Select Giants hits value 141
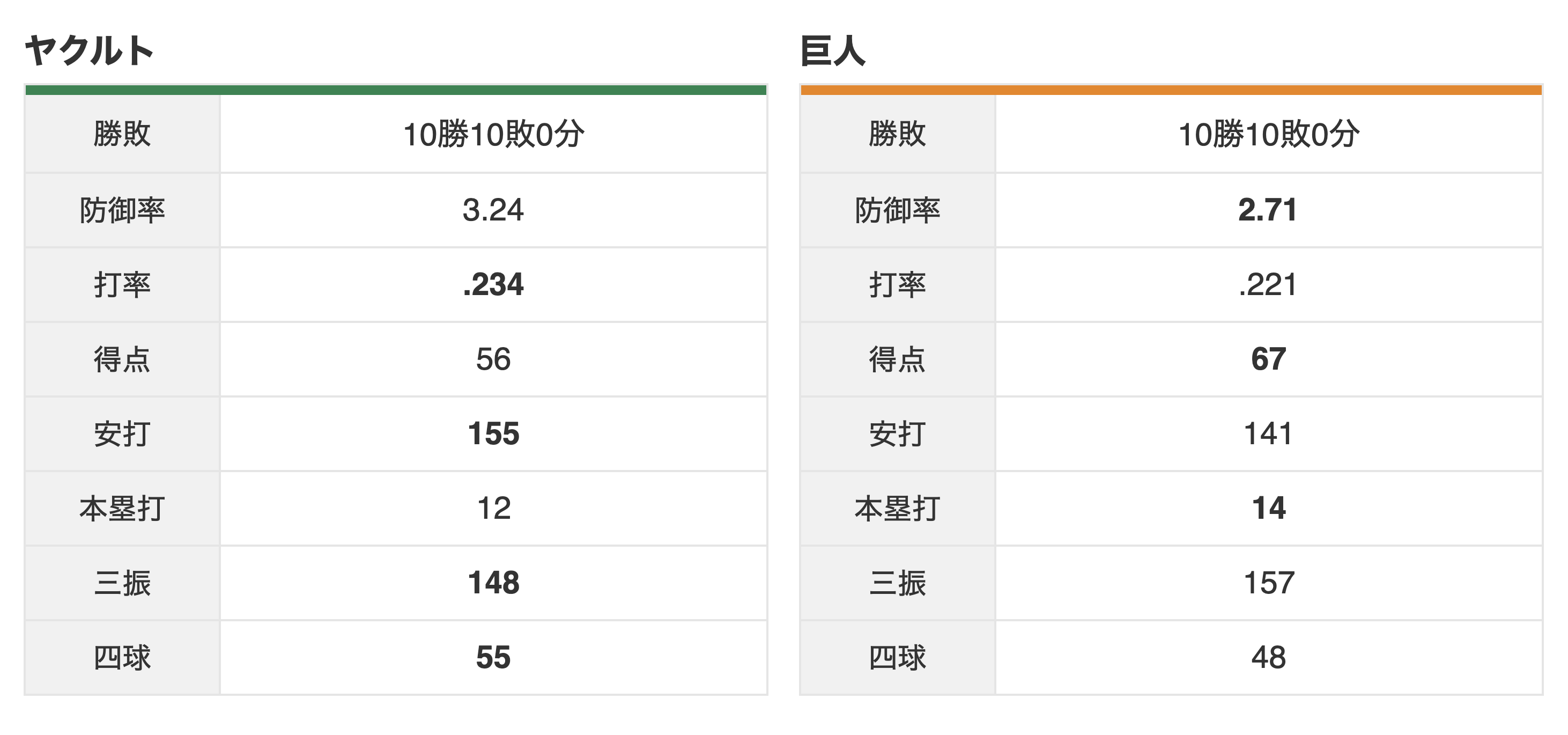The image size is (1568, 735). coord(1269,433)
